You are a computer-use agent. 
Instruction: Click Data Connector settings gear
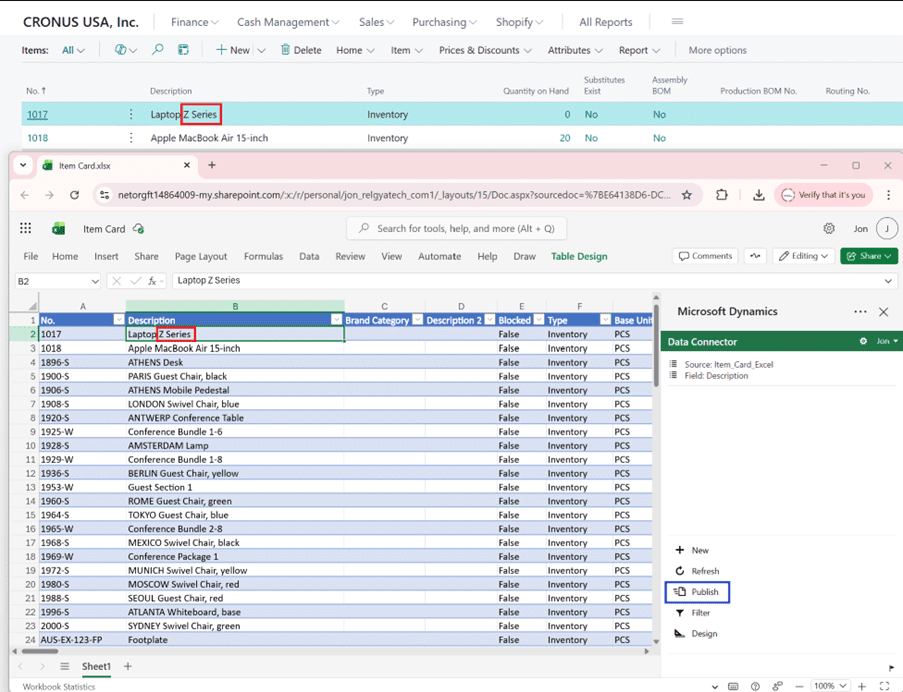point(863,342)
